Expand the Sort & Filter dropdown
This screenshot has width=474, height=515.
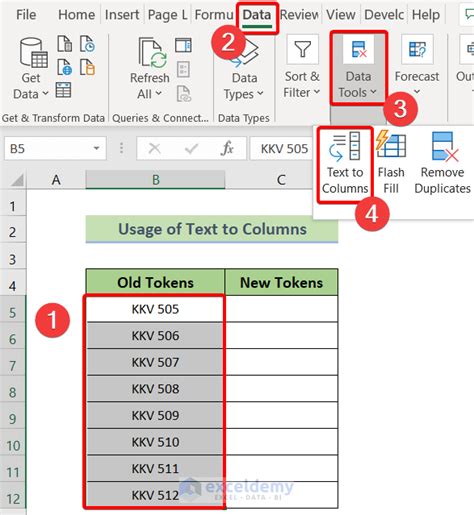click(x=317, y=92)
